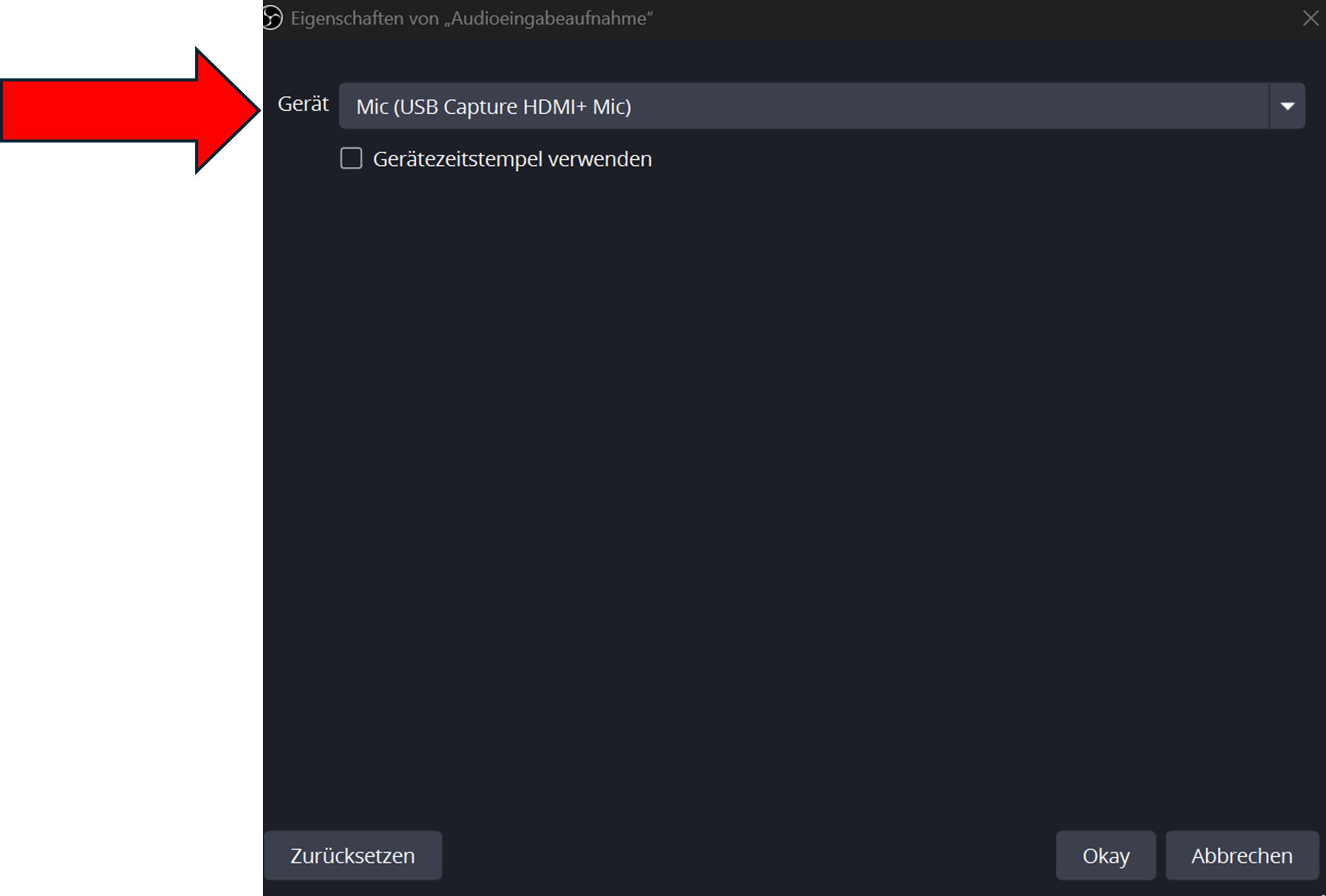Enable Gerätezeitstempel verwenden checkbox
Screen dimensions: 1326x896
click(351, 159)
